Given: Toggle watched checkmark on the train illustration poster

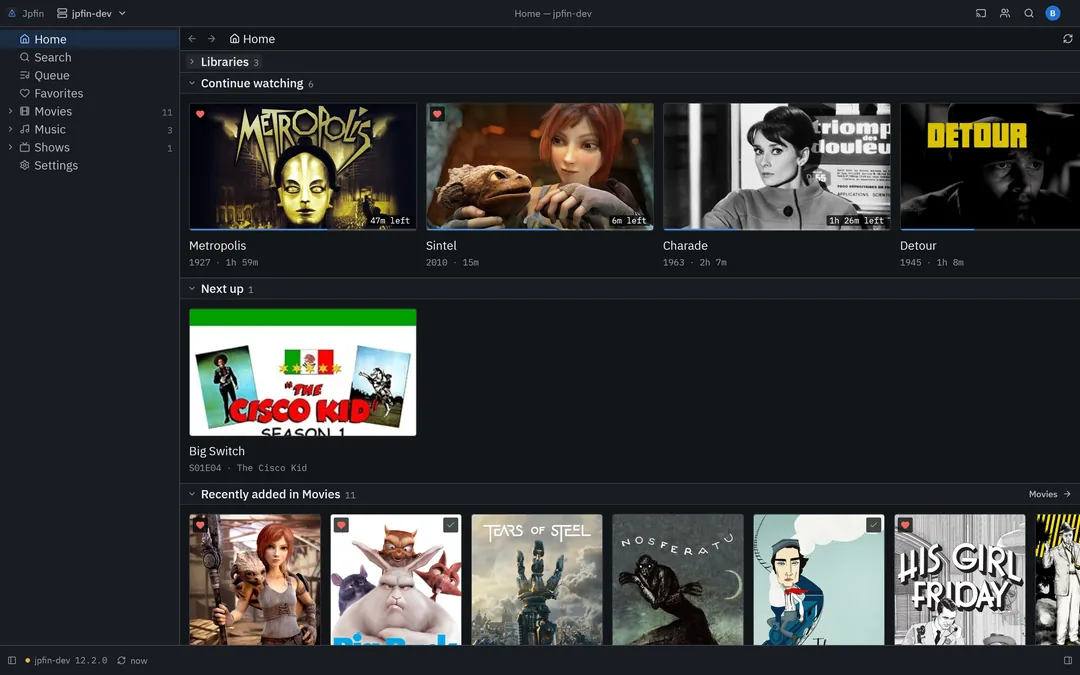Looking at the screenshot, I should [873, 526].
